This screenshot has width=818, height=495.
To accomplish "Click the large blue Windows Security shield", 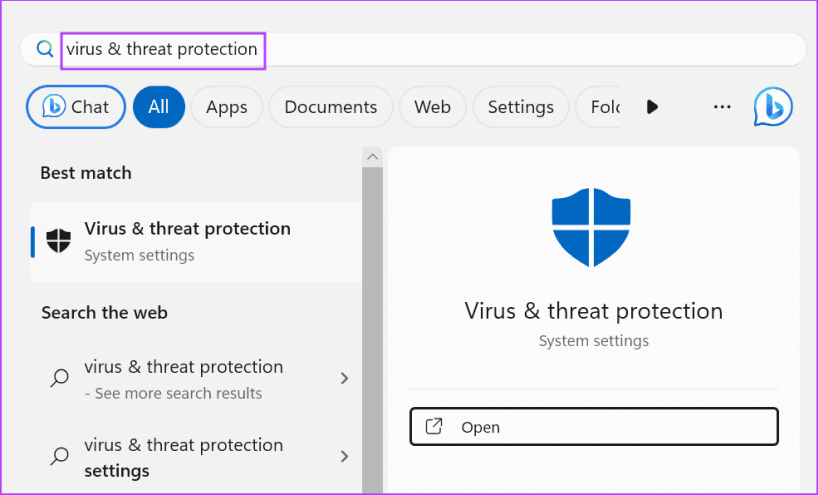I will [x=593, y=228].
